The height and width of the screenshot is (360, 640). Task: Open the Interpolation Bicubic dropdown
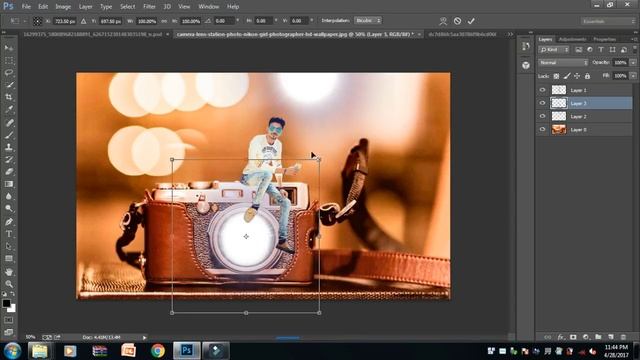368,20
